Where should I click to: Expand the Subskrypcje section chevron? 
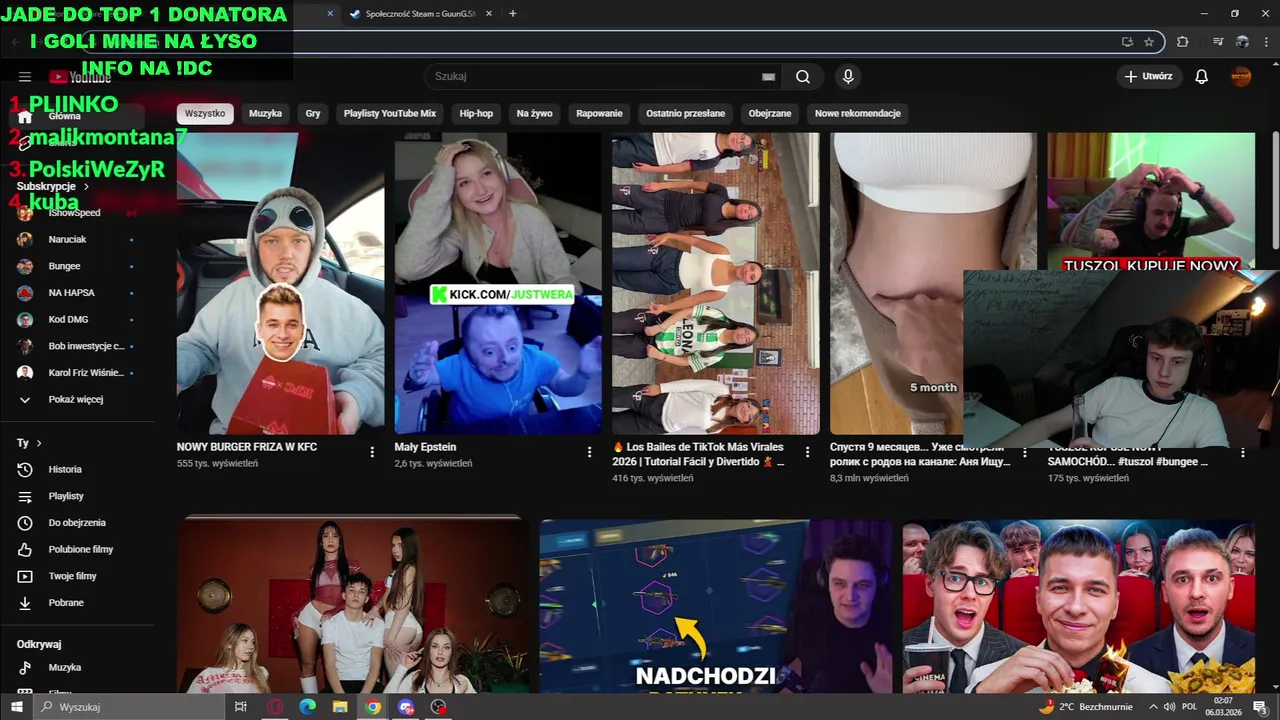pos(86,187)
